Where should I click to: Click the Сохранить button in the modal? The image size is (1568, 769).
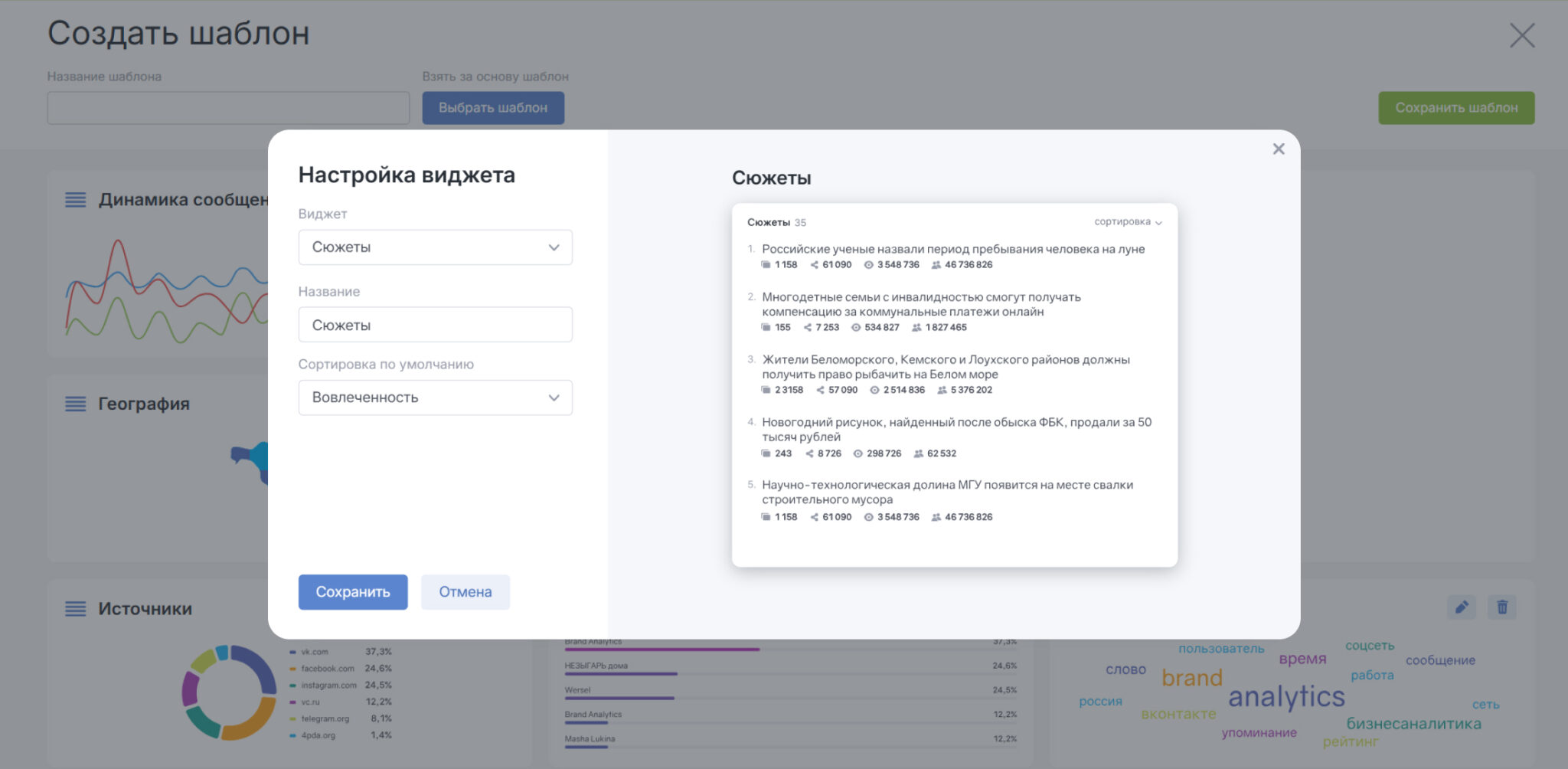pyautogui.click(x=353, y=592)
